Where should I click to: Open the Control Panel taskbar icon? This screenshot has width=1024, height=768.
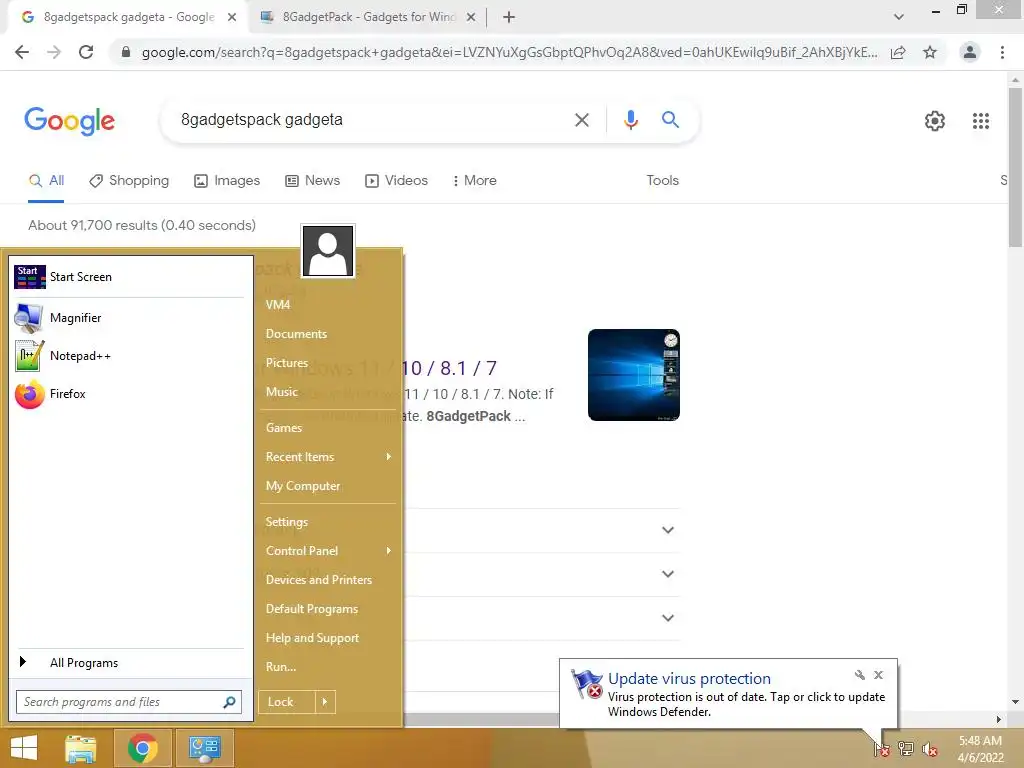click(x=204, y=748)
